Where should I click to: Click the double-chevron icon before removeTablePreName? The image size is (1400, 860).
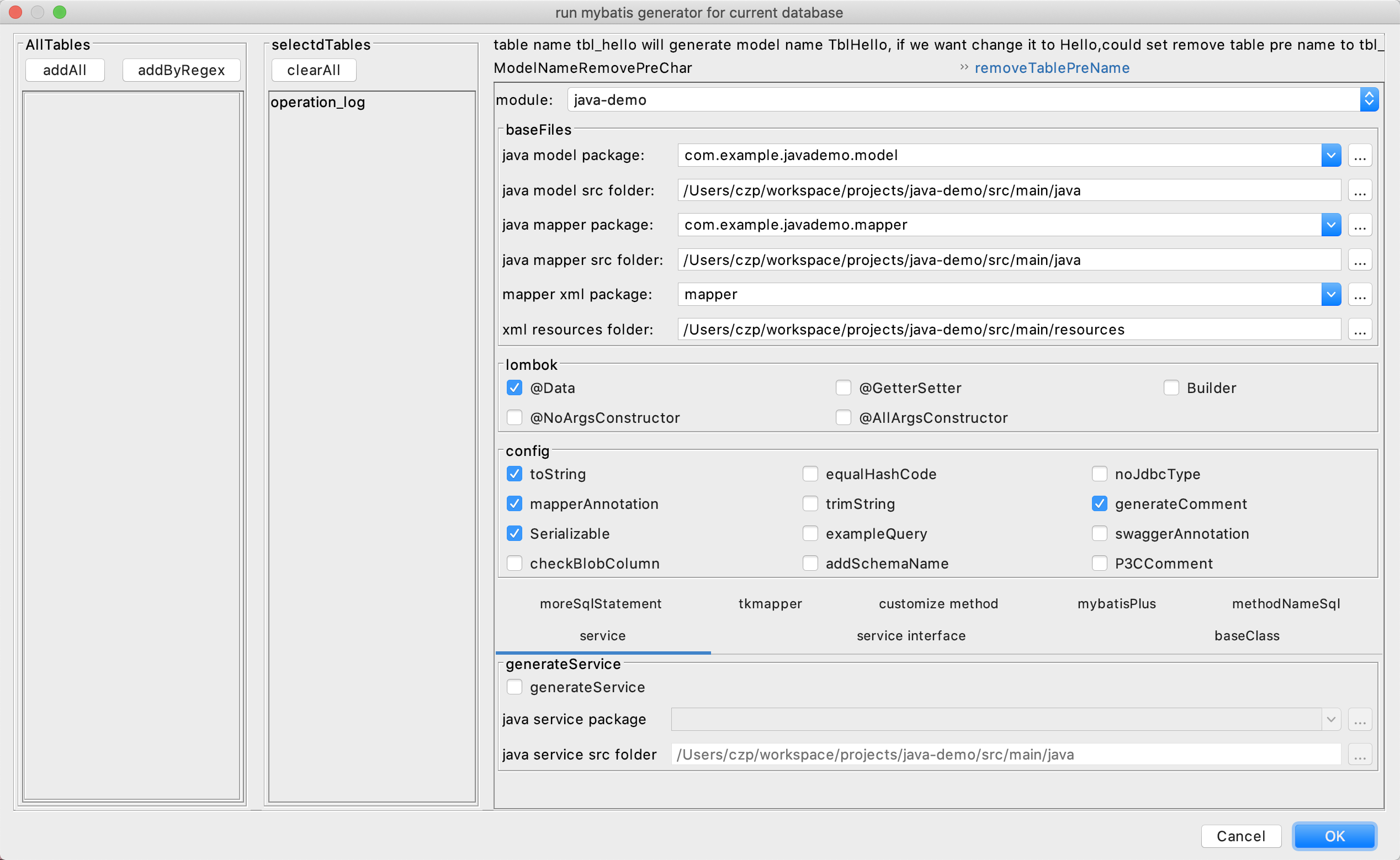pyautogui.click(x=964, y=67)
